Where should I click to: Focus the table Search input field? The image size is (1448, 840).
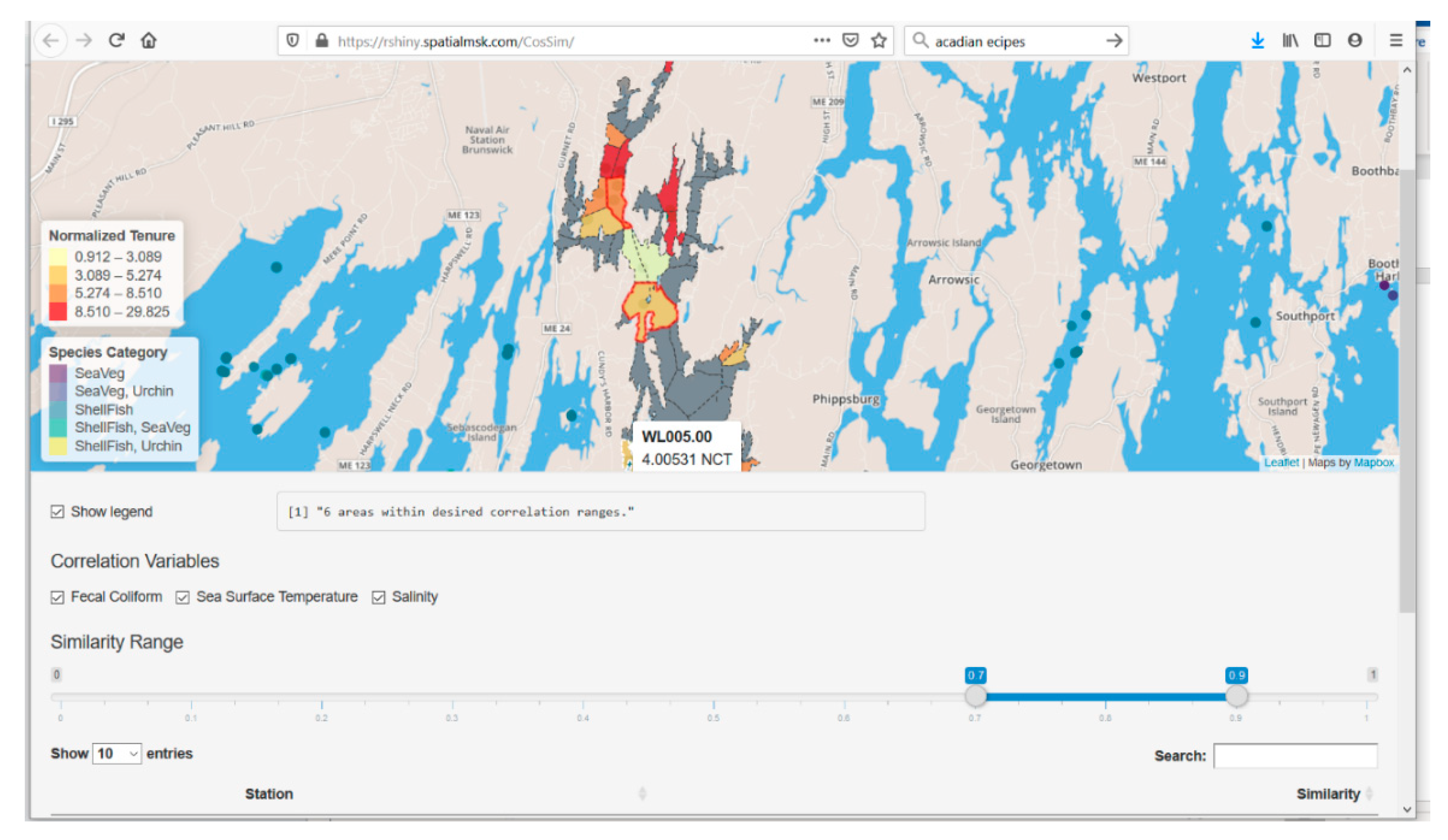(x=1295, y=756)
